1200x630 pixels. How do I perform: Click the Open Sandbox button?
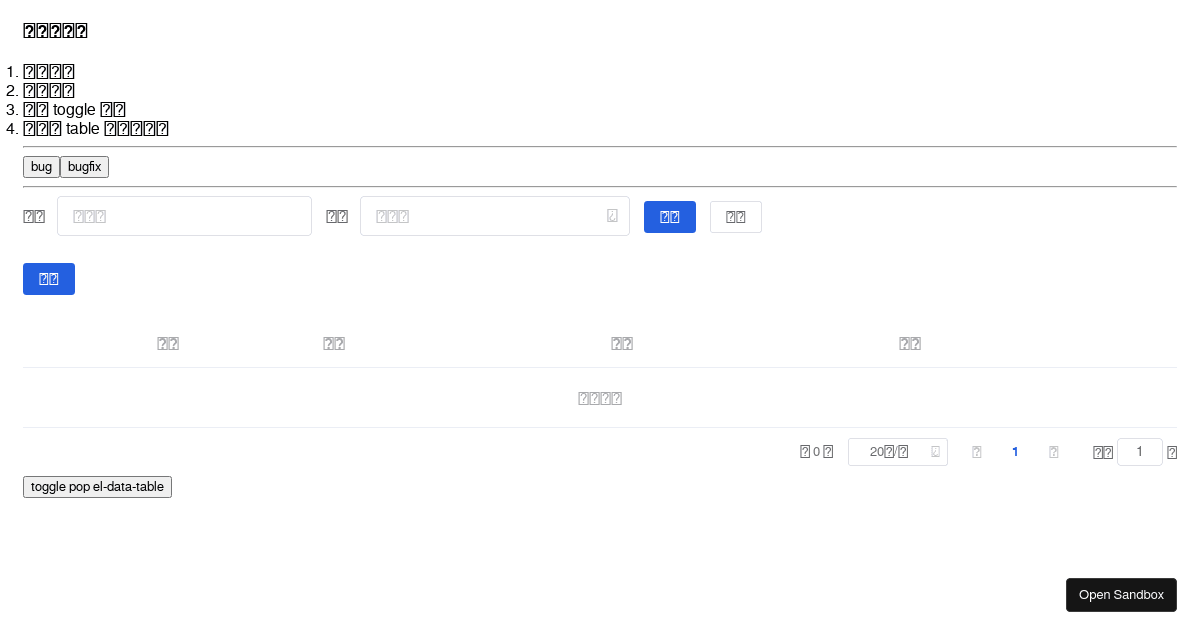coord(1121,595)
